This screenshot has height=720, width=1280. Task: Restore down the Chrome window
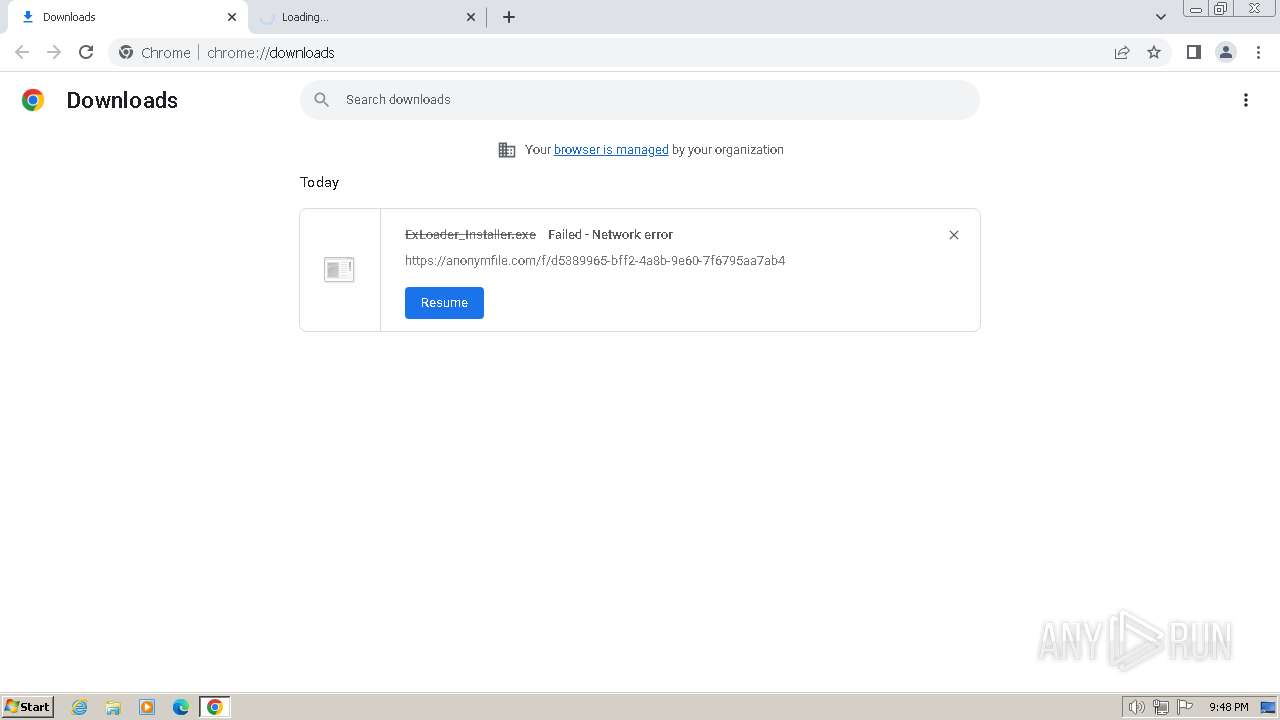[x=1221, y=9]
